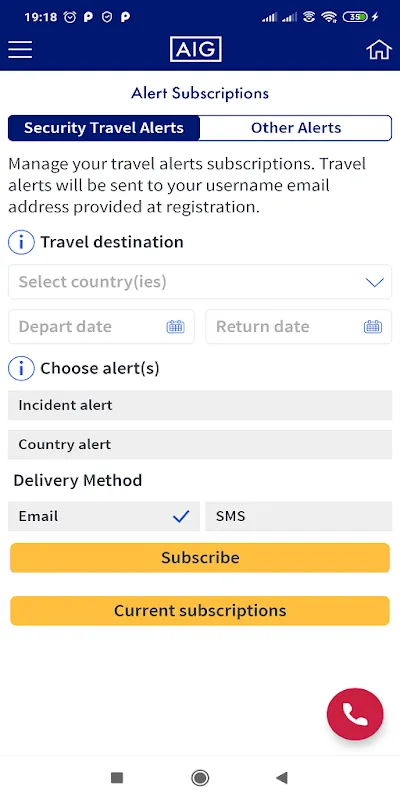The width and height of the screenshot is (400, 800).
Task: Show info for Choose alert(s)
Action: point(21,368)
